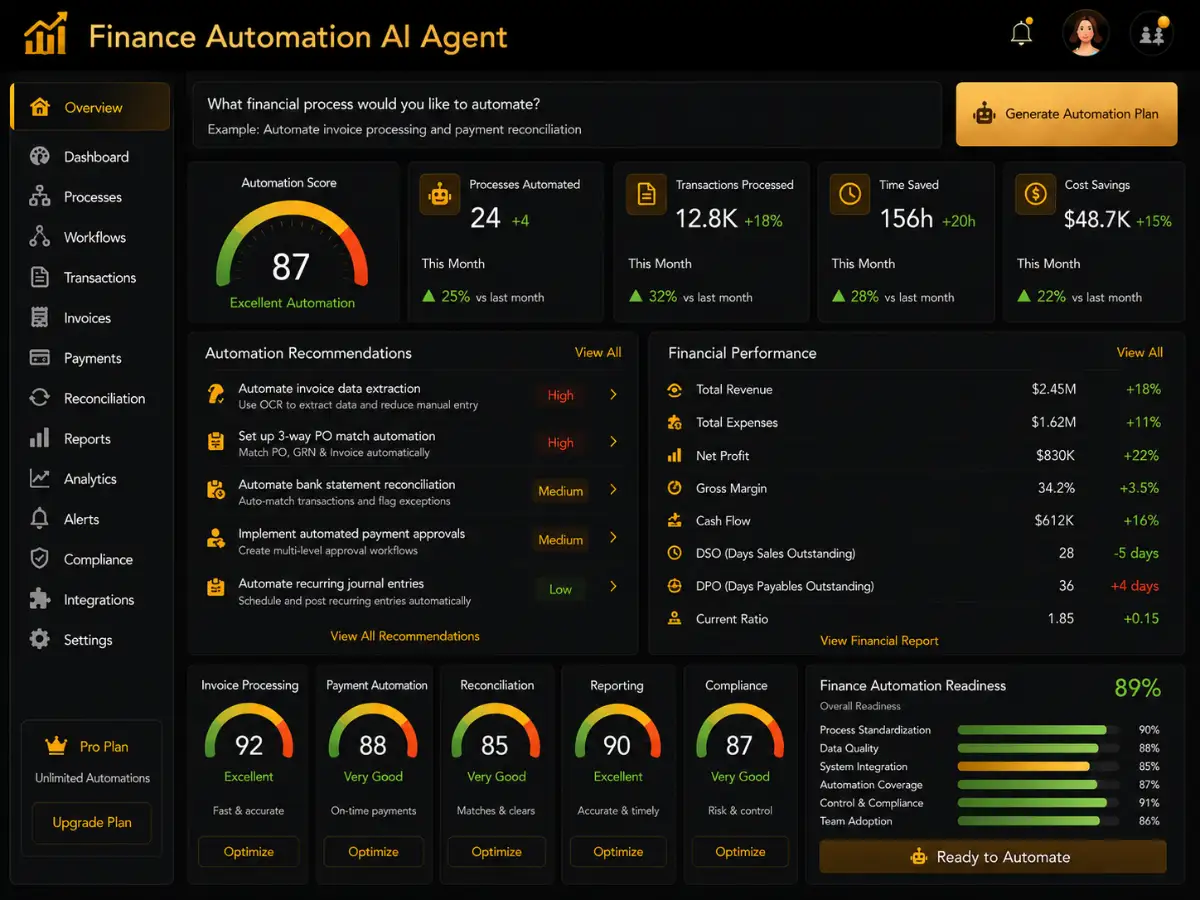Click the Net Profit bar icon
The image size is (1200, 900).
[675, 455]
